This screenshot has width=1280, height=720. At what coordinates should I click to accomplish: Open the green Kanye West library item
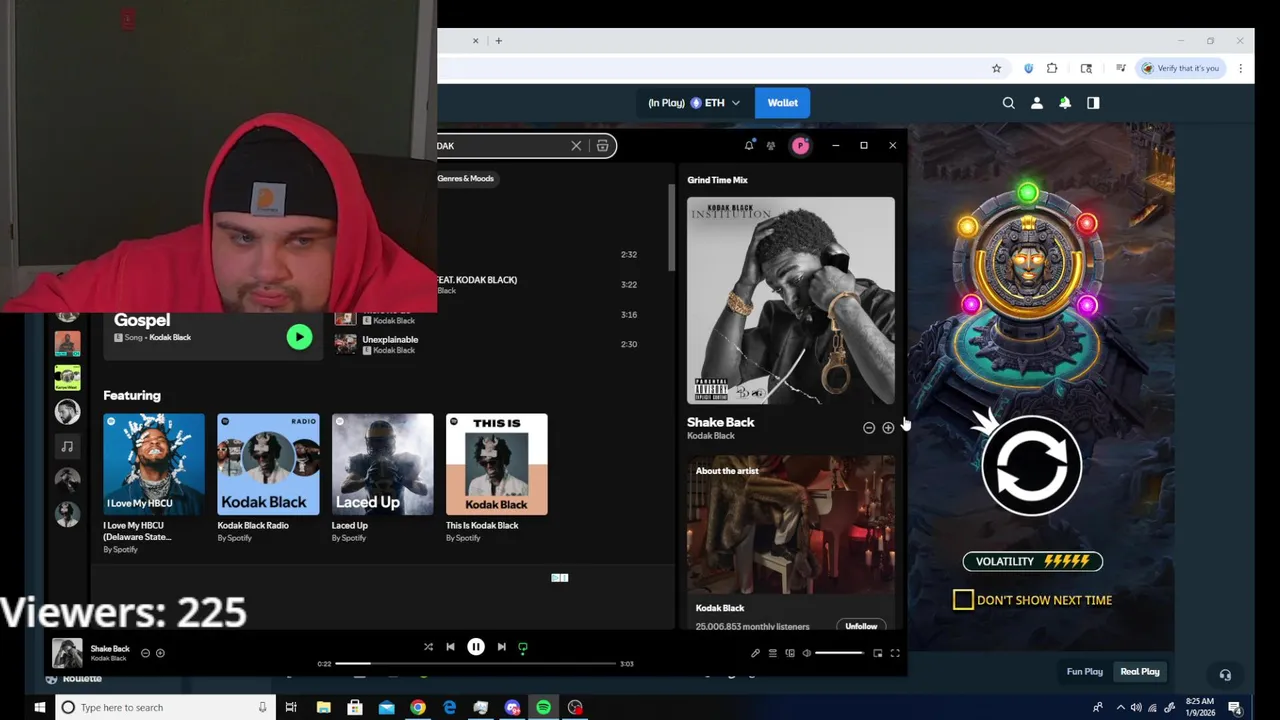click(67, 378)
